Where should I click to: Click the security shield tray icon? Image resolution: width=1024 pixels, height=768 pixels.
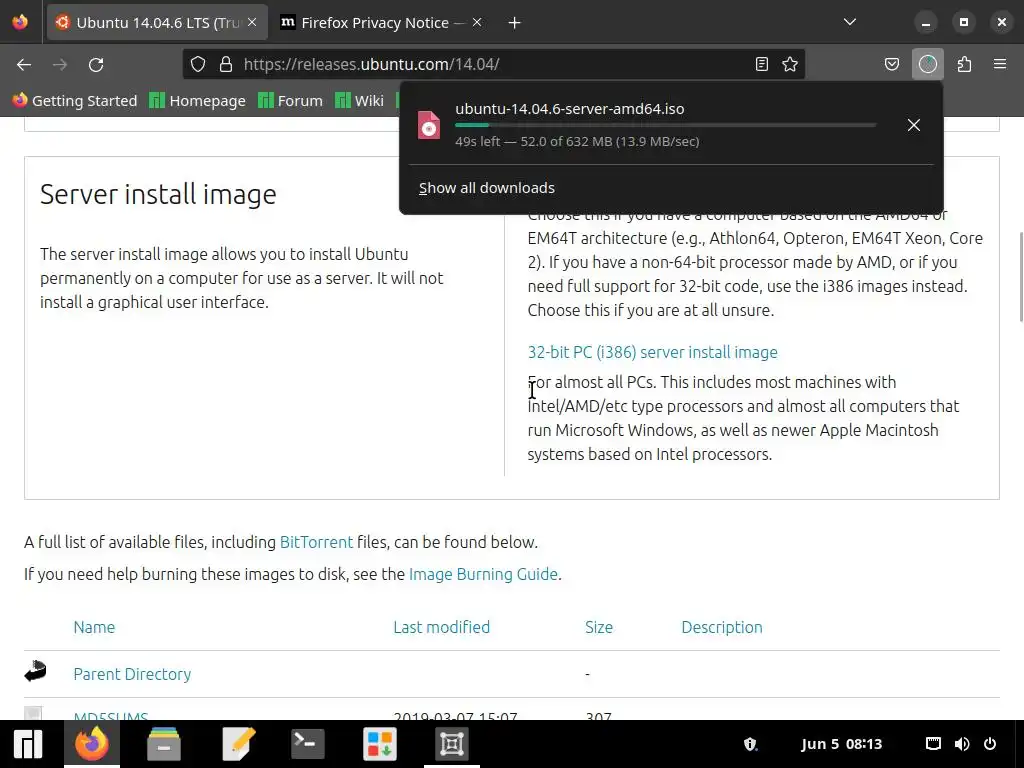click(x=750, y=744)
